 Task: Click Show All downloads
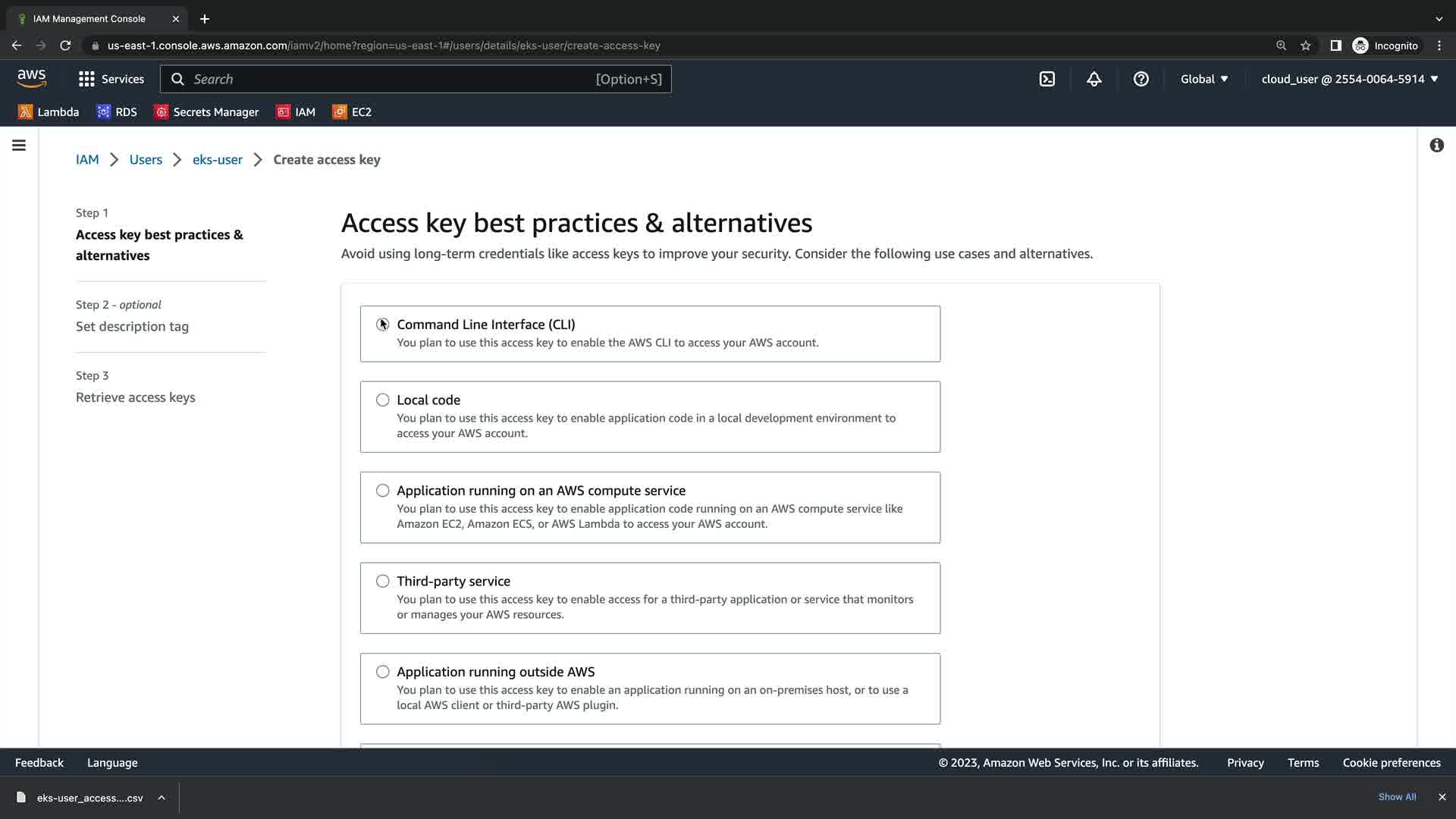pyautogui.click(x=1397, y=797)
